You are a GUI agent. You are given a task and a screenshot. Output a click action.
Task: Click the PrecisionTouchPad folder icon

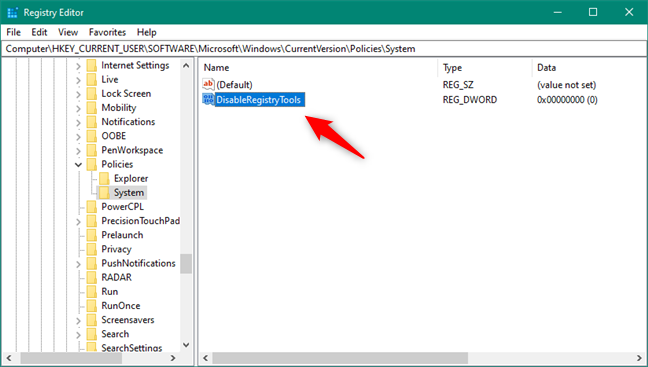click(92, 221)
